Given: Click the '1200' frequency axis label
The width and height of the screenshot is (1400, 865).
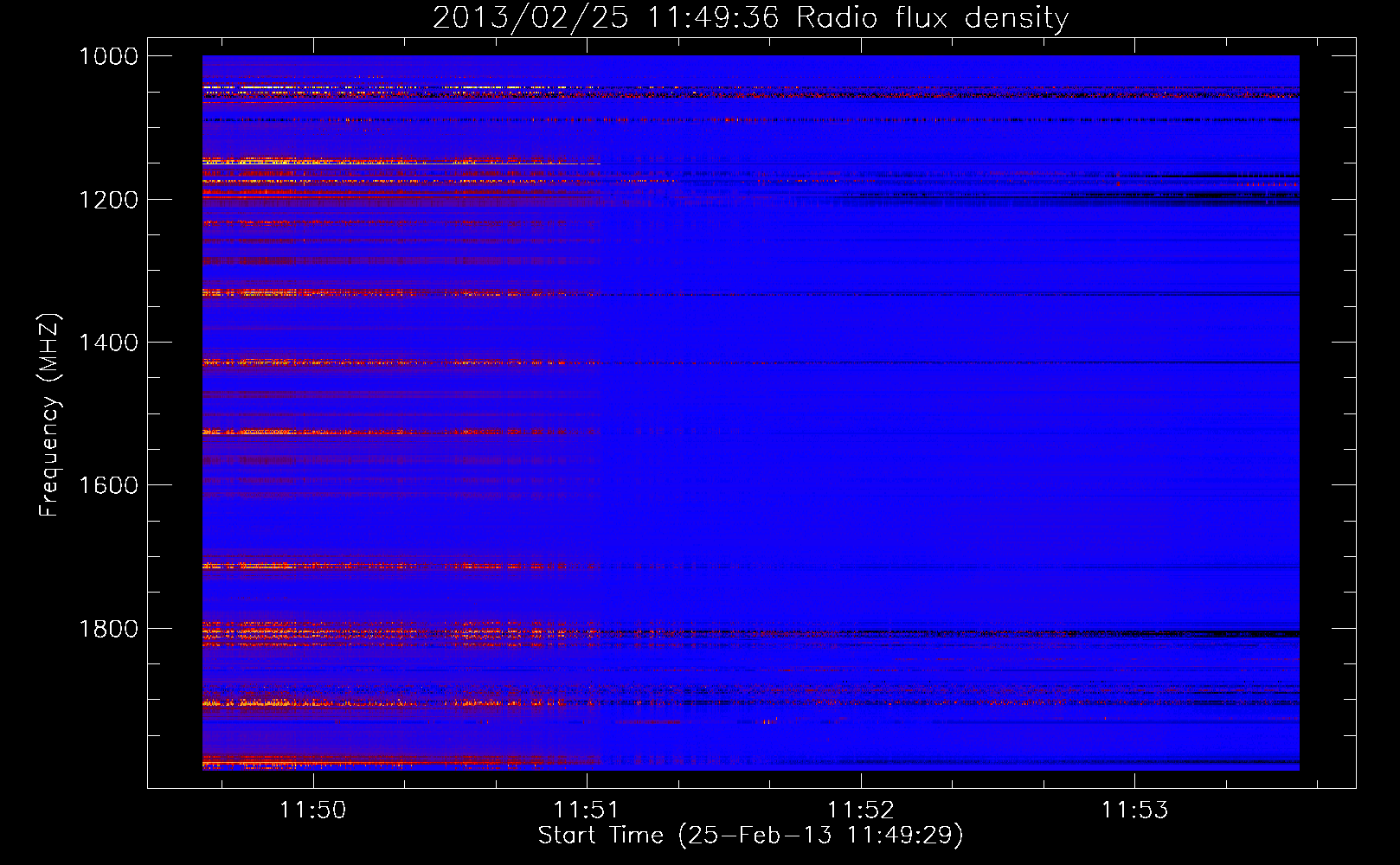Looking at the screenshot, I should (x=108, y=200).
